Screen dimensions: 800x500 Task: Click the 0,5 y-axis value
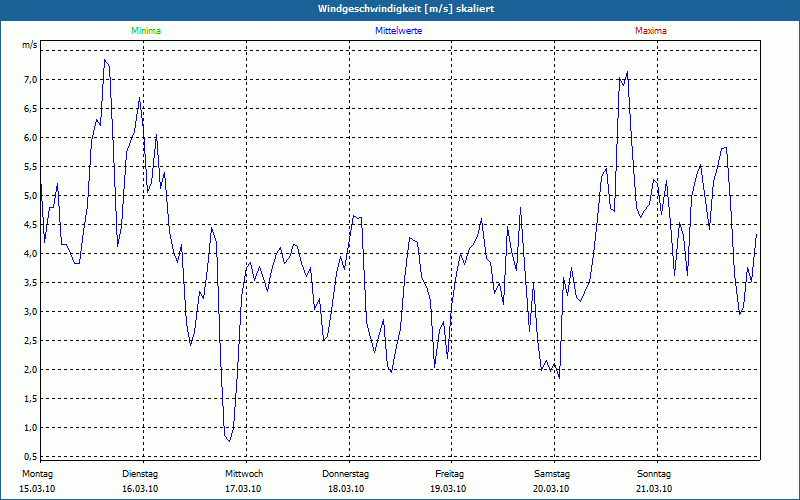[30, 457]
